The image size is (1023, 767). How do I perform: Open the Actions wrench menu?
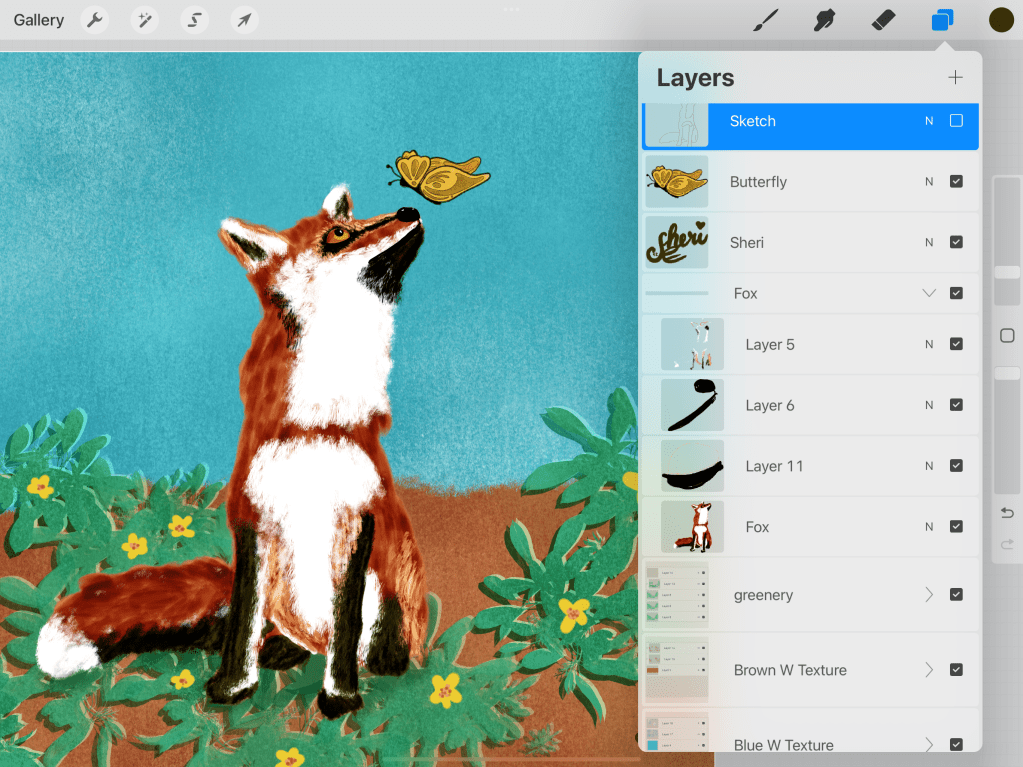pos(94,20)
